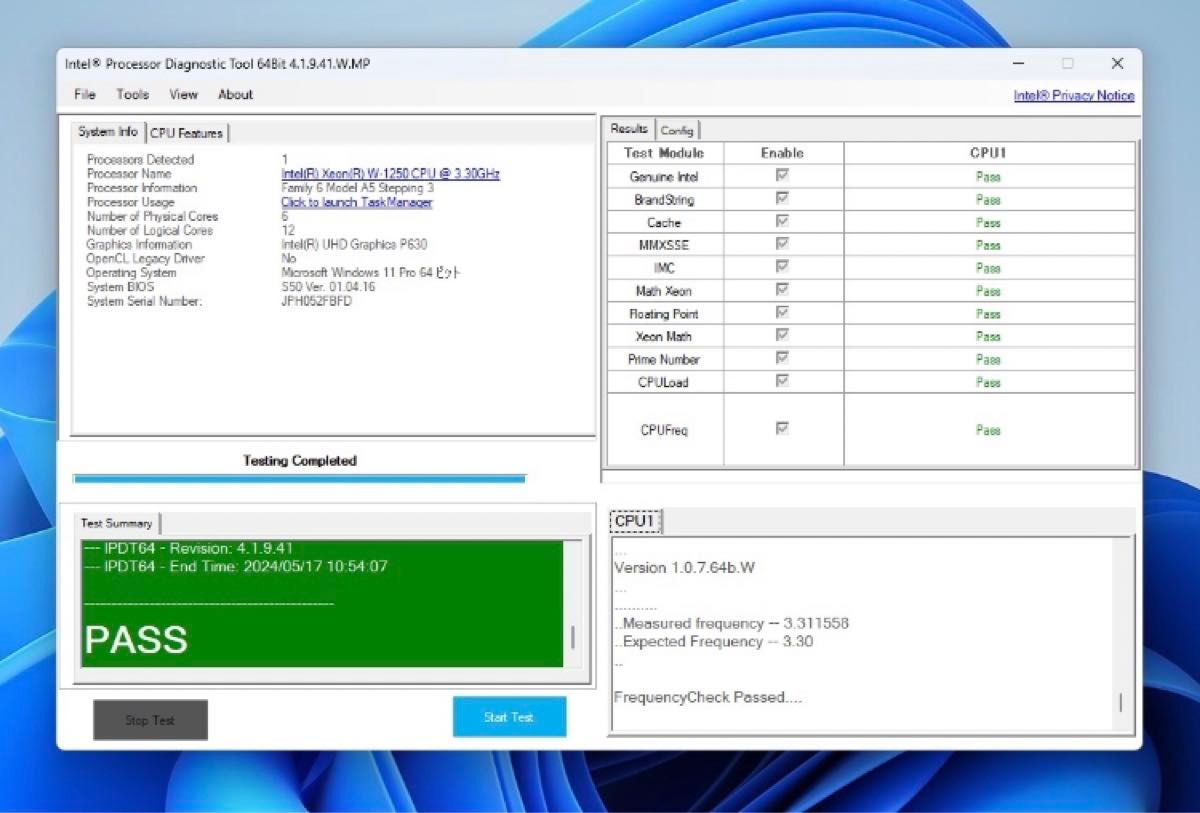Click the Testing Completed progress bar
This screenshot has width=1200, height=813.
(299, 479)
